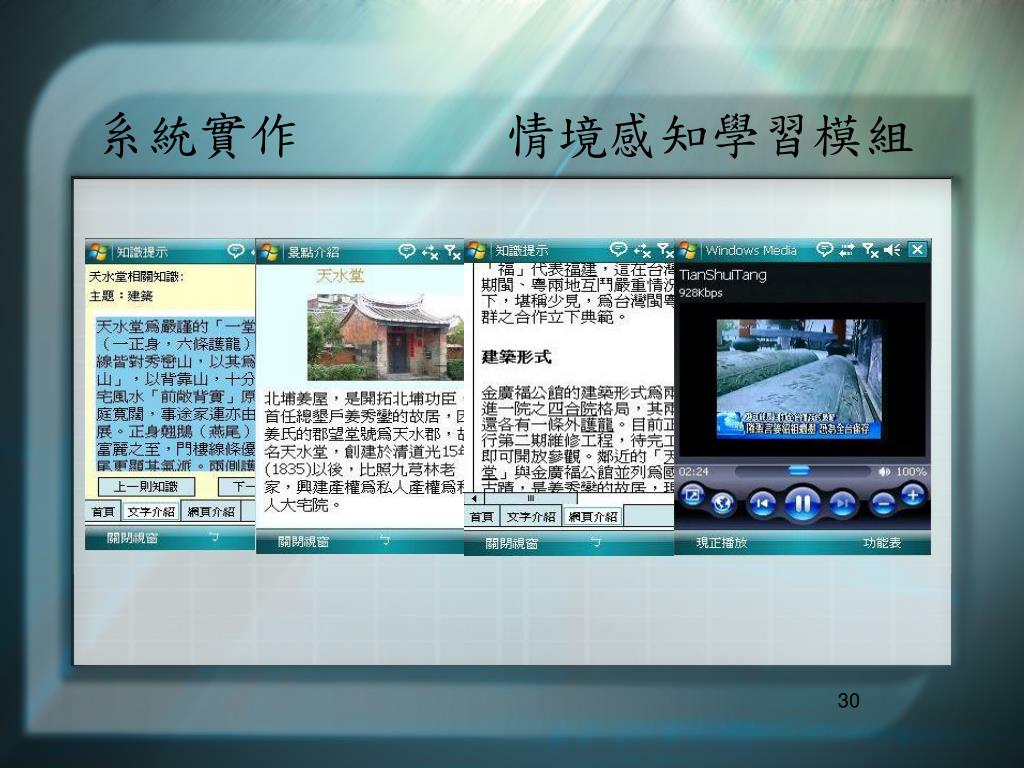The width and height of the screenshot is (1024, 768).
Task: Follow the 四合院 underlined link
Action: [x=571, y=408]
